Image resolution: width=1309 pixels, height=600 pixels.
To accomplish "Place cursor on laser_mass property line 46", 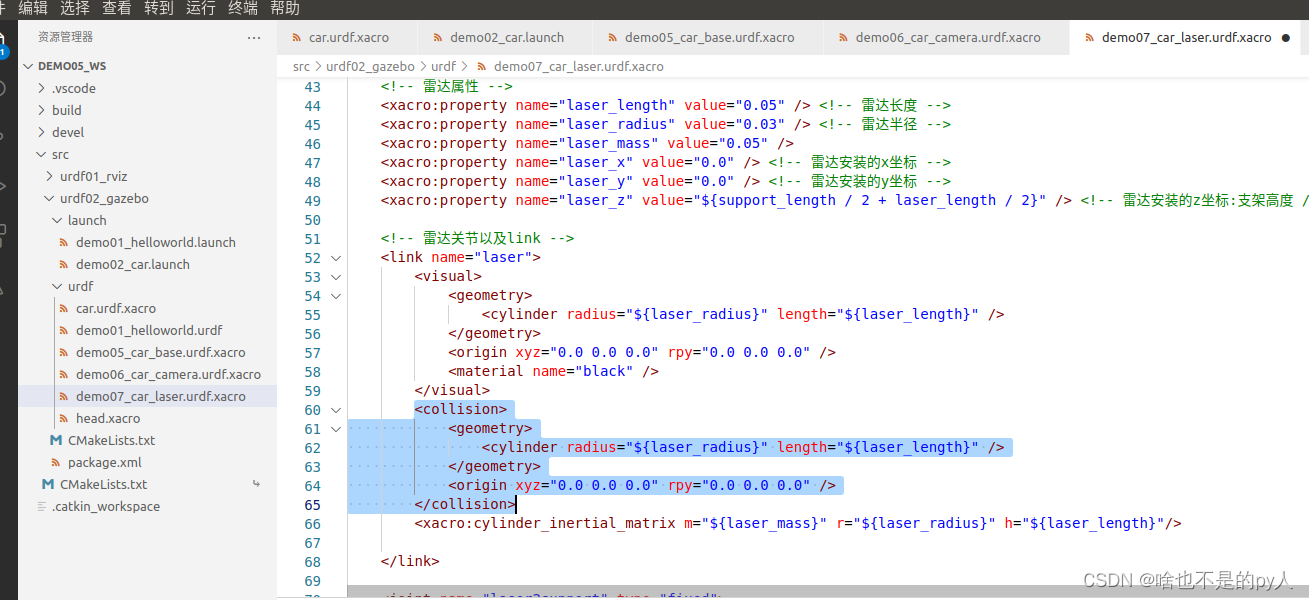I will (587, 143).
